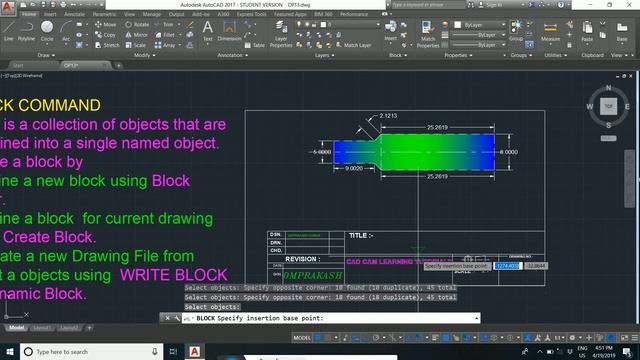Select the Circle tool
This screenshot has height=360, width=640.
click(x=47, y=31)
